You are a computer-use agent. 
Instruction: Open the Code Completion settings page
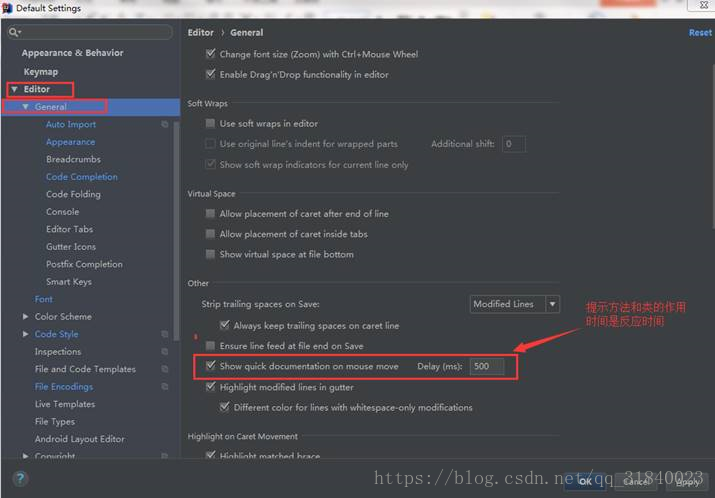coord(82,176)
